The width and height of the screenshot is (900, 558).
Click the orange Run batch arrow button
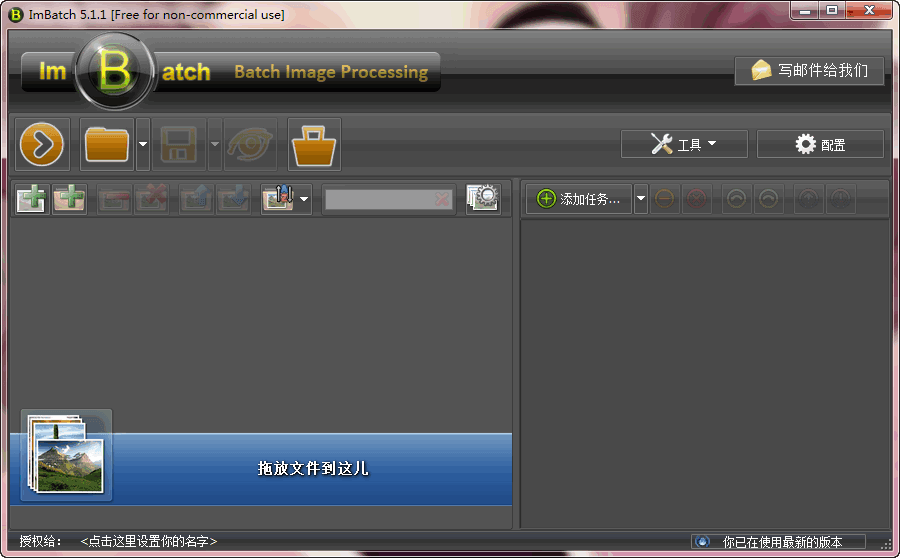42,145
